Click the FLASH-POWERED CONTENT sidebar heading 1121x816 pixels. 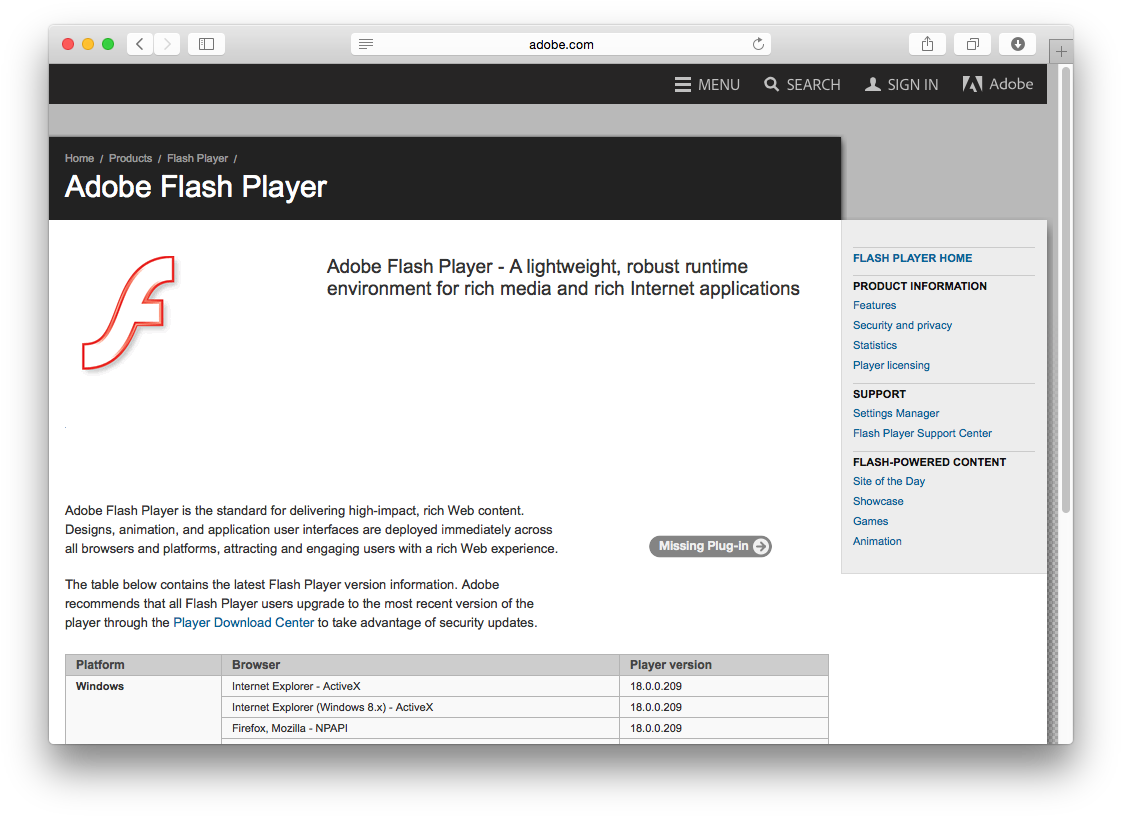click(929, 462)
